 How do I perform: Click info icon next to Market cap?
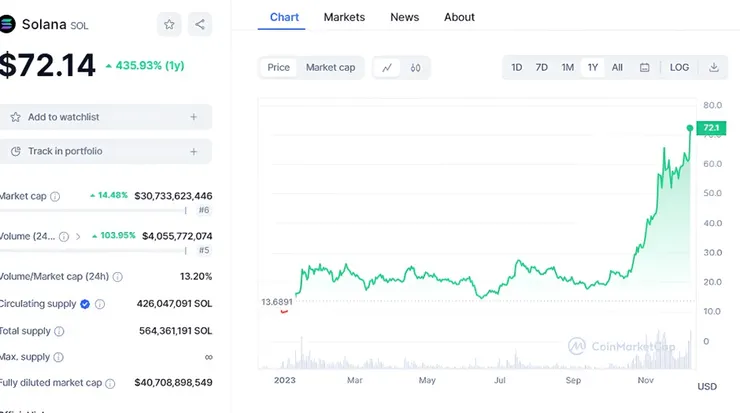click(55, 197)
